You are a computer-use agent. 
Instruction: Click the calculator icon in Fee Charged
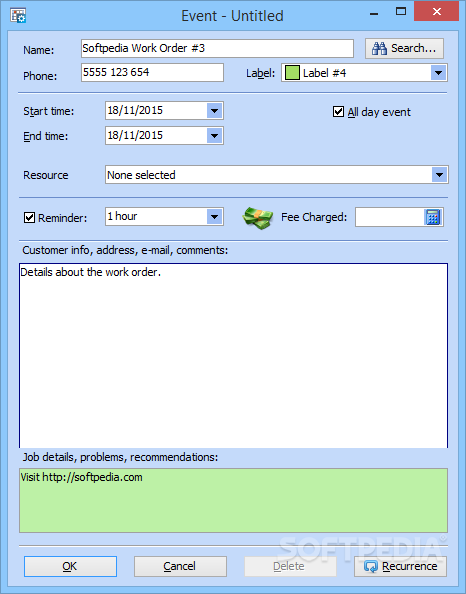point(433,217)
